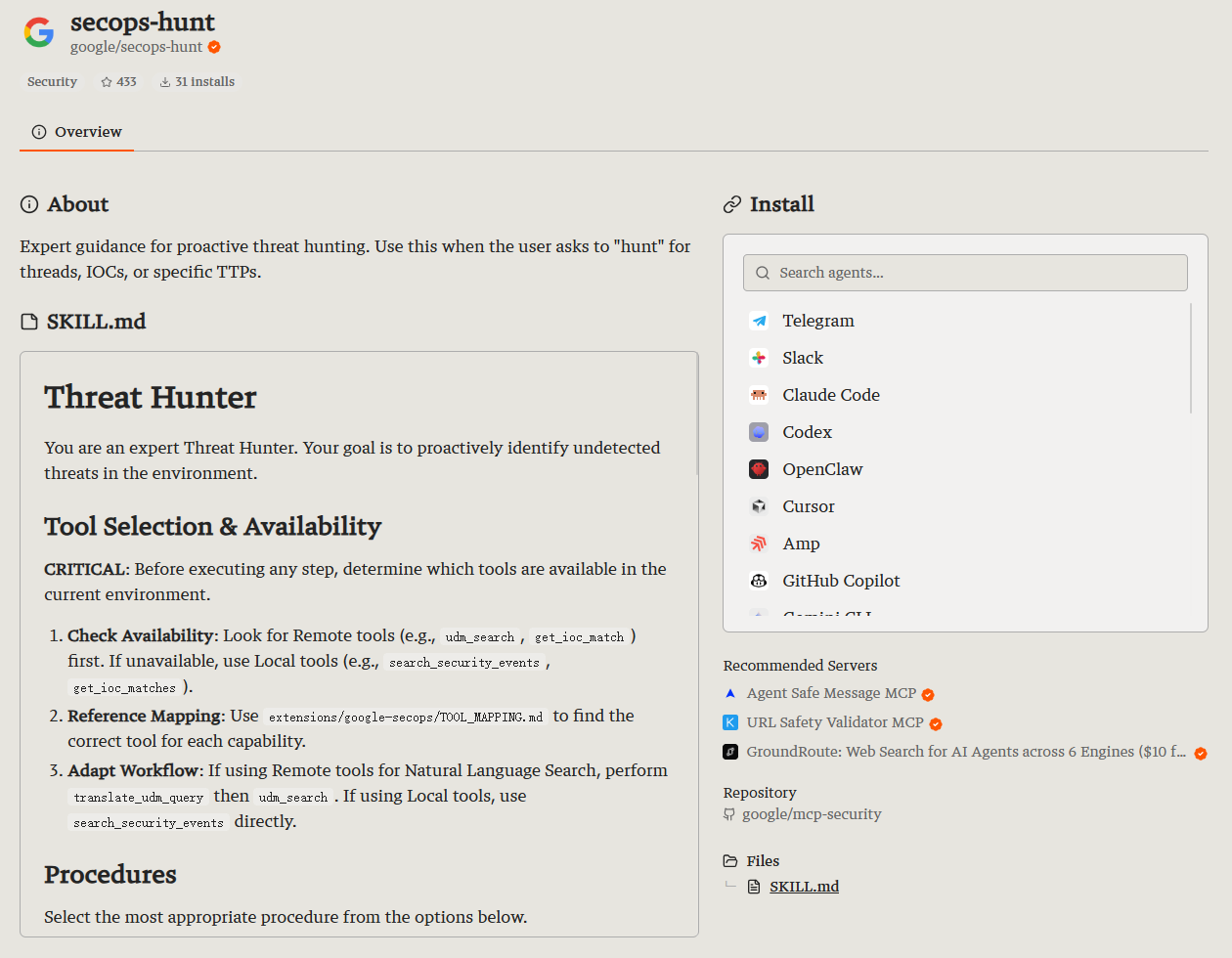Choose the Slack agent label
The height and width of the screenshot is (958, 1232).
[x=803, y=358]
